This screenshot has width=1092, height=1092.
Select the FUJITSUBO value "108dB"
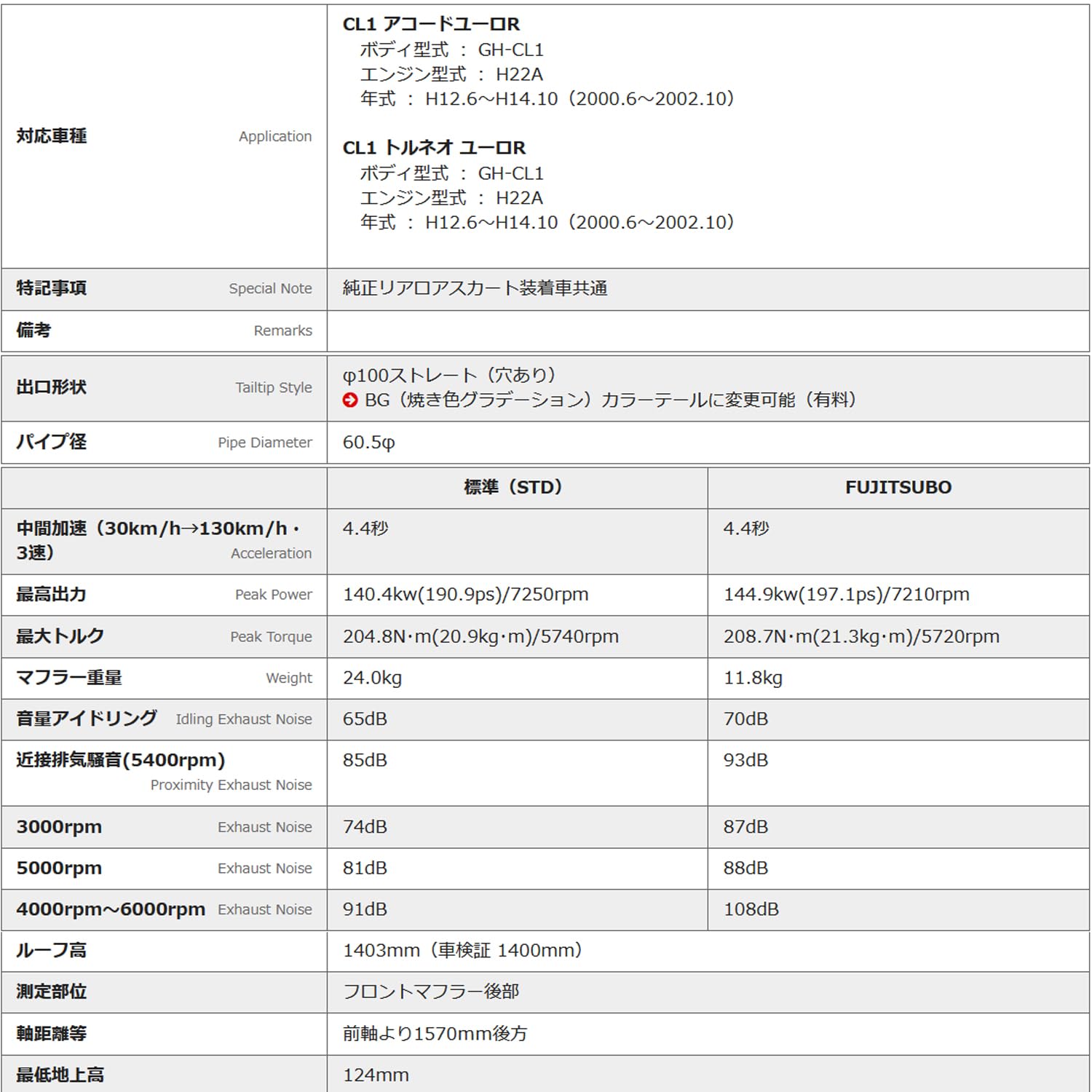751,909
